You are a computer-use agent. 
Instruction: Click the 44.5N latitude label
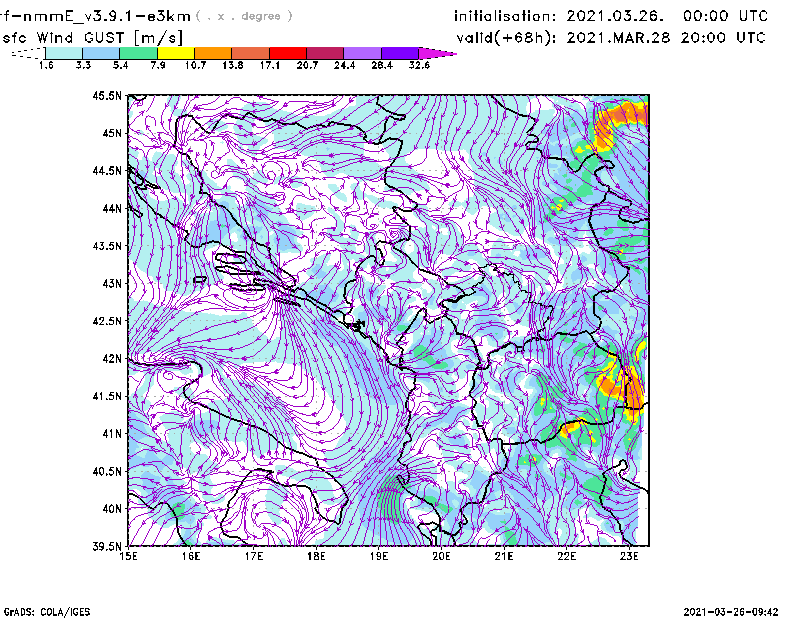coord(107,170)
